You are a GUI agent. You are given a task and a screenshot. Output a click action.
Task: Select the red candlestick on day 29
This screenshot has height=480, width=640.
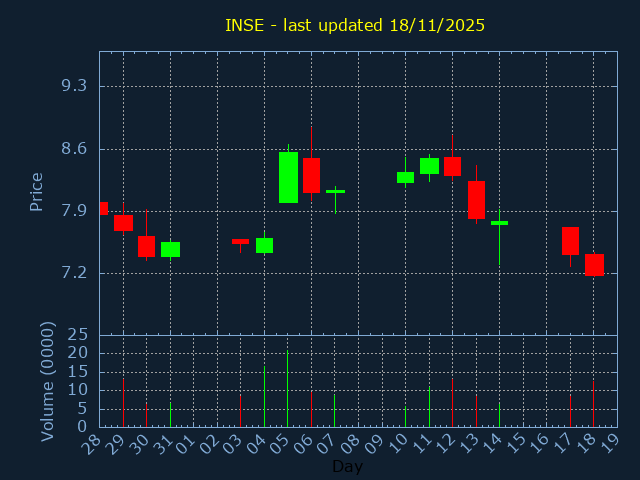click(x=123, y=223)
